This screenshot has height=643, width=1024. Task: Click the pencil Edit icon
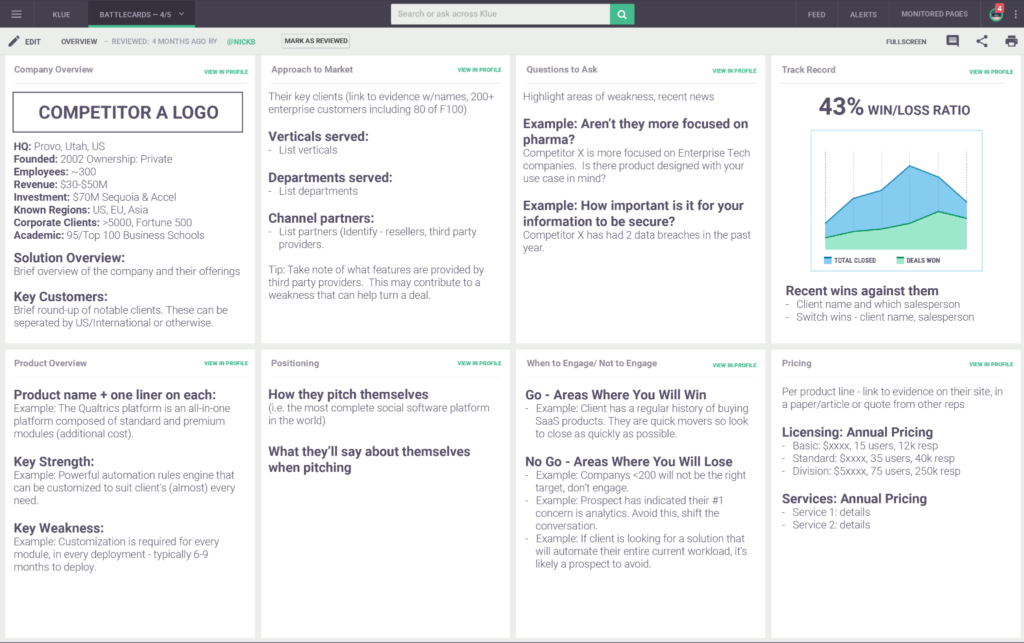[14, 41]
